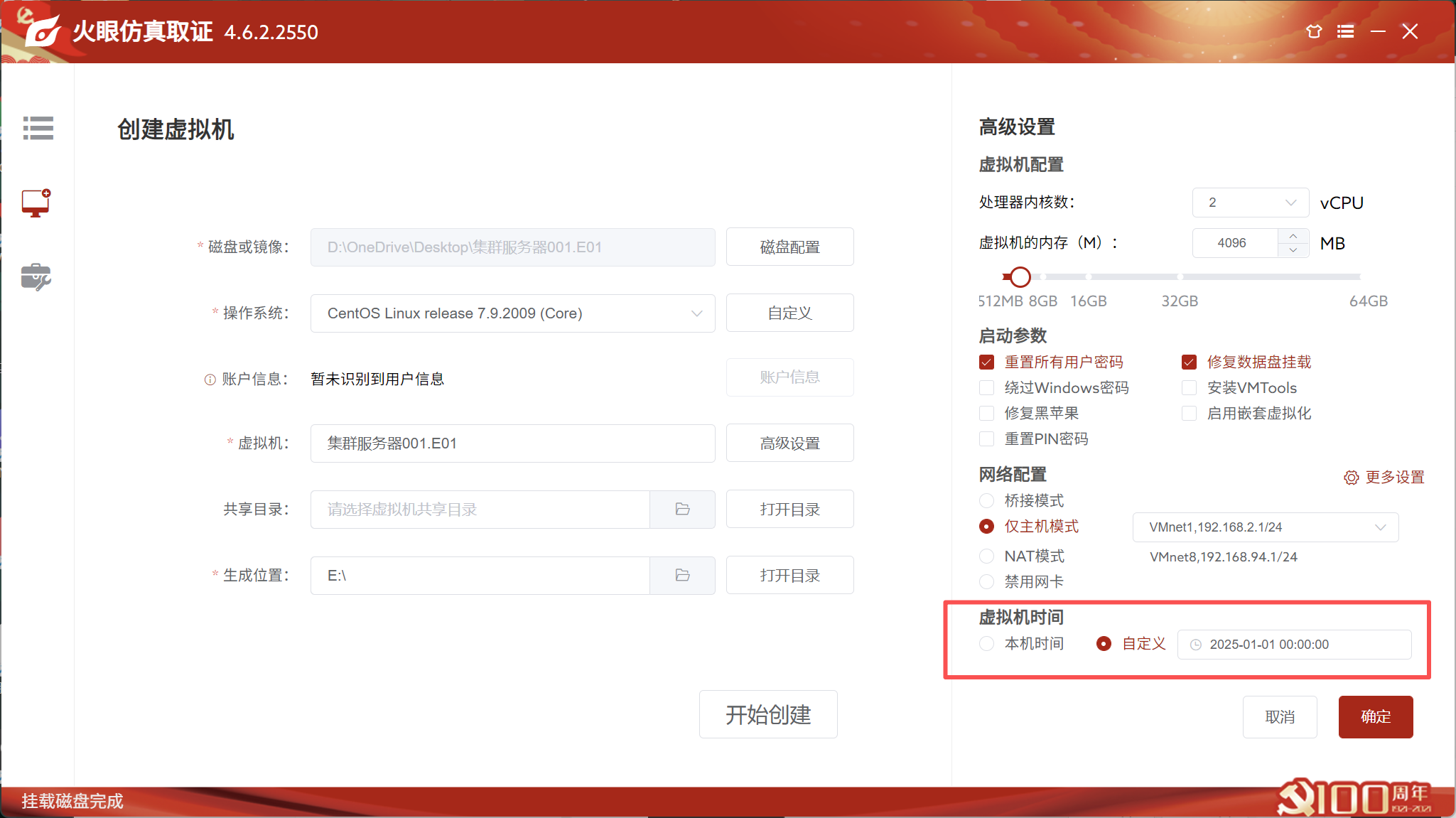This screenshot has height=818, width=1456.
Task: Open the list view sidebar icon
Action: tap(38, 128)
